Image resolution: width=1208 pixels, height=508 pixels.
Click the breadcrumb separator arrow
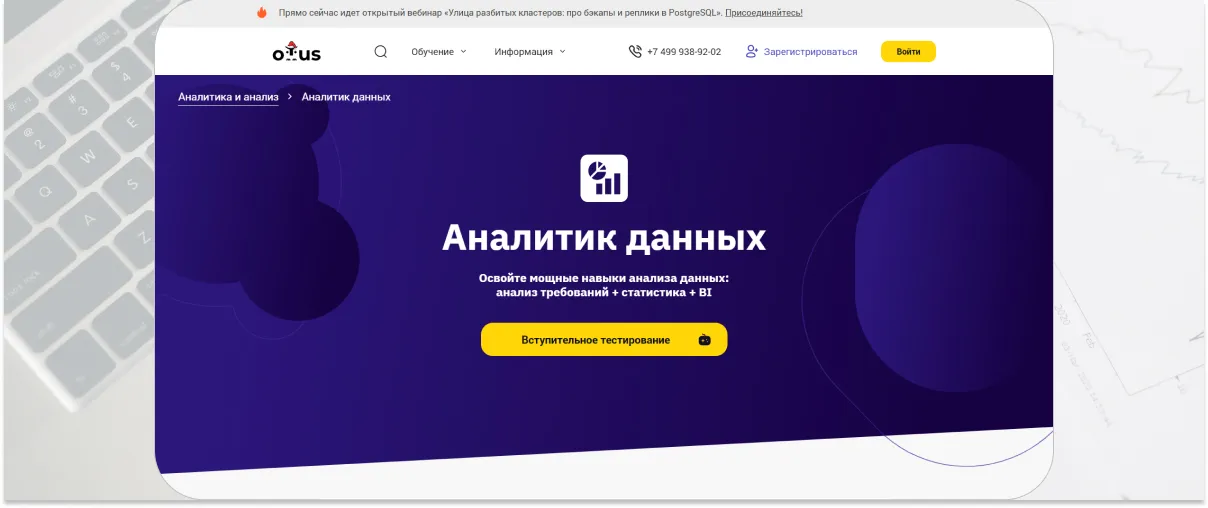[290, 97]
